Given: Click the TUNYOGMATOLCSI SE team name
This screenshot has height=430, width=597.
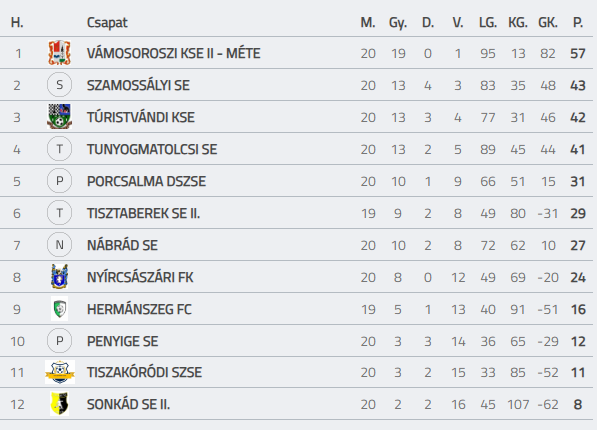Looking at the screenshot, I should click(x=152, y=149).
